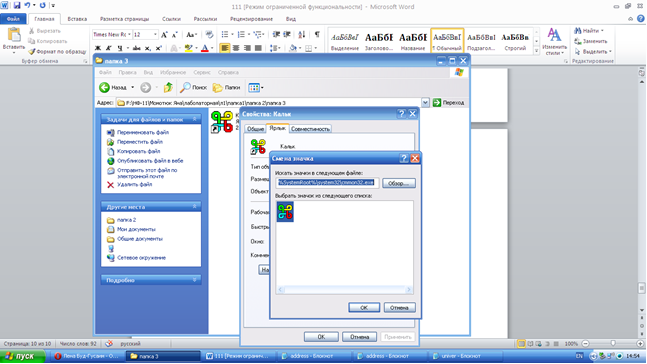This screenshot has height=364, width=647.
Task: Click the Back arrow in explorer toolbar
Action: click(104, 87)
